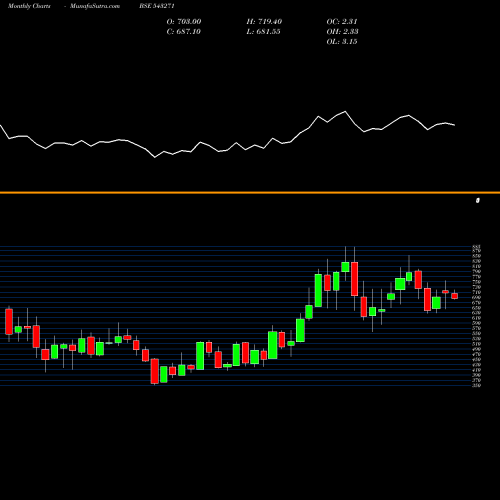500x500 pixels.
Task: Click the 610 price axis label
Action: pos(477,318)
